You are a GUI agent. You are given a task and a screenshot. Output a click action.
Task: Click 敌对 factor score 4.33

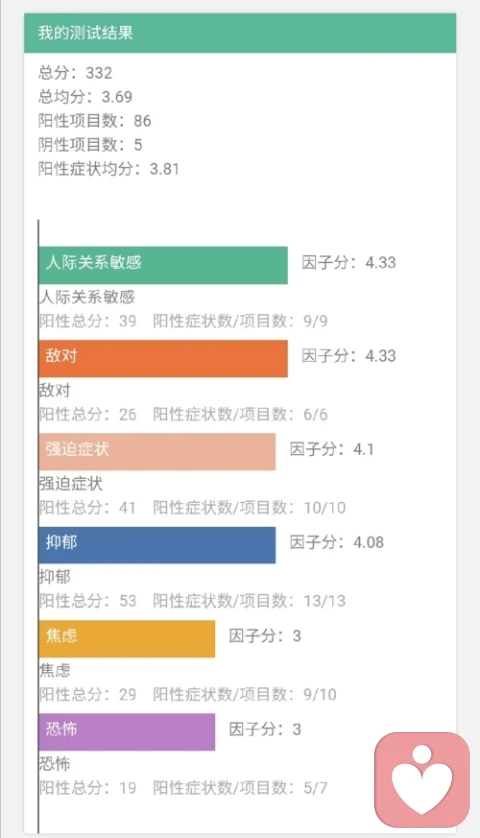click(349, 356)
